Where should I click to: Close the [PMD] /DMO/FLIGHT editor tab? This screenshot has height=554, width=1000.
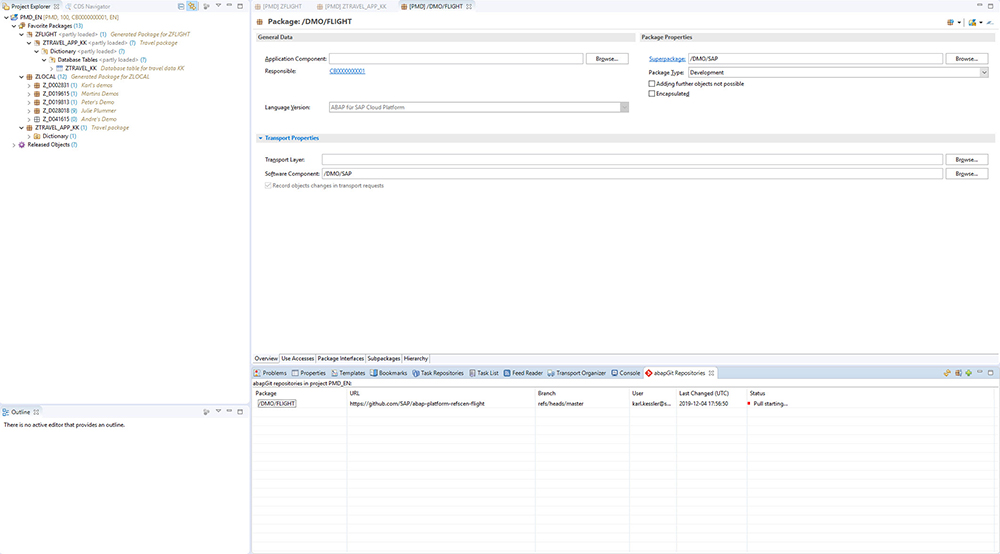click(x=469, y=6)
